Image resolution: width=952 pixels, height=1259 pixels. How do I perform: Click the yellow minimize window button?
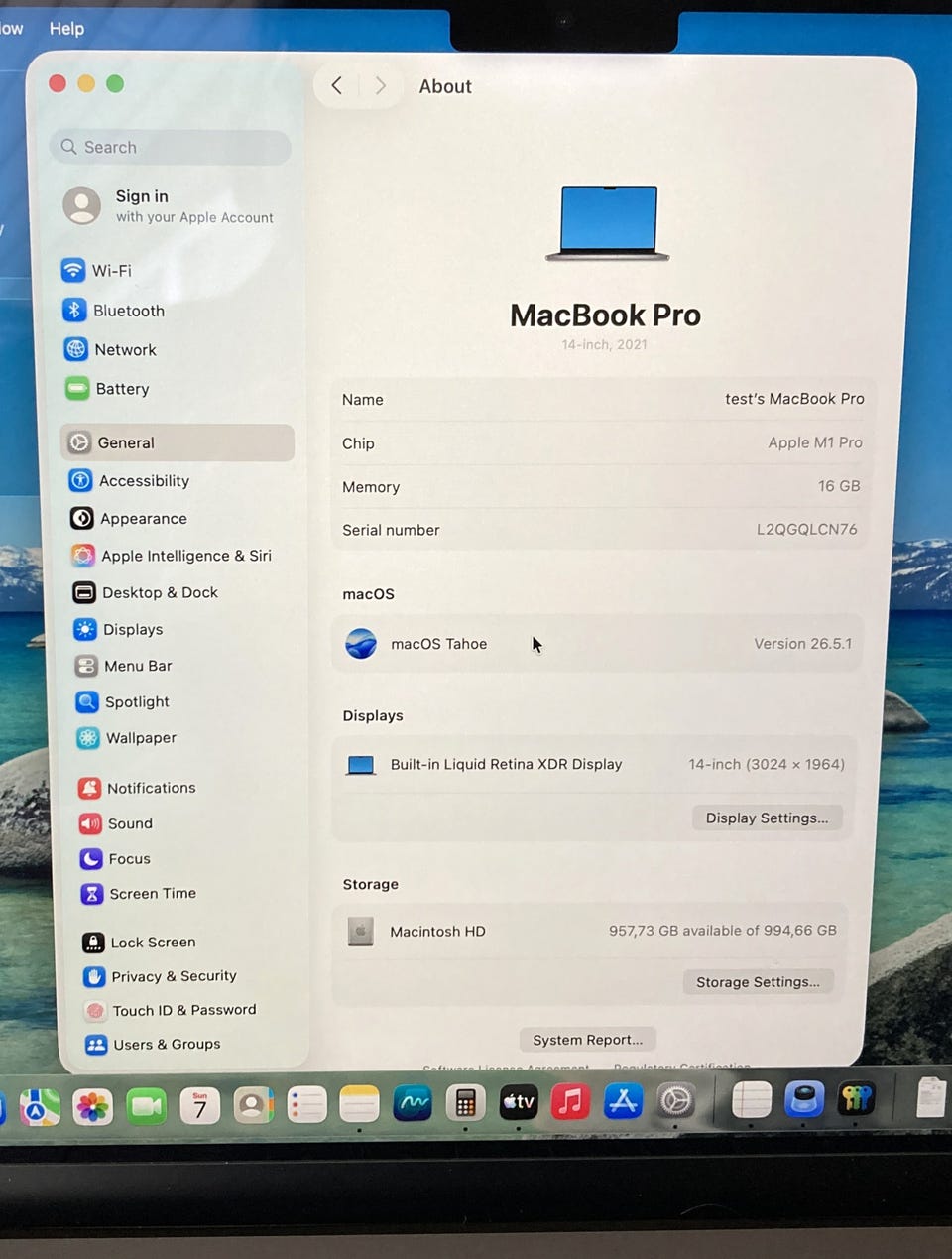coord(86,83)
